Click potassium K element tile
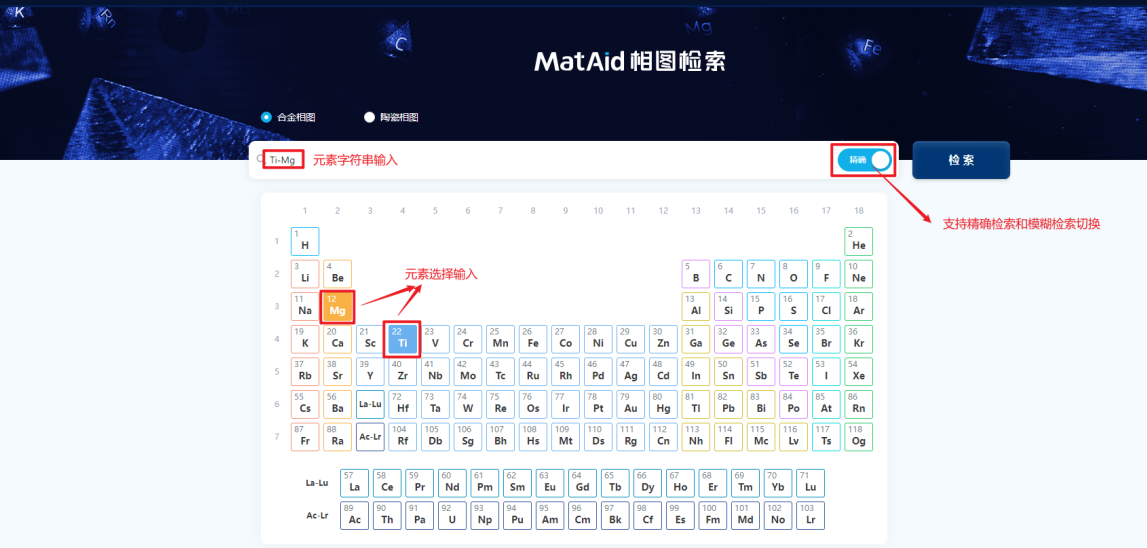 [305, 339]
